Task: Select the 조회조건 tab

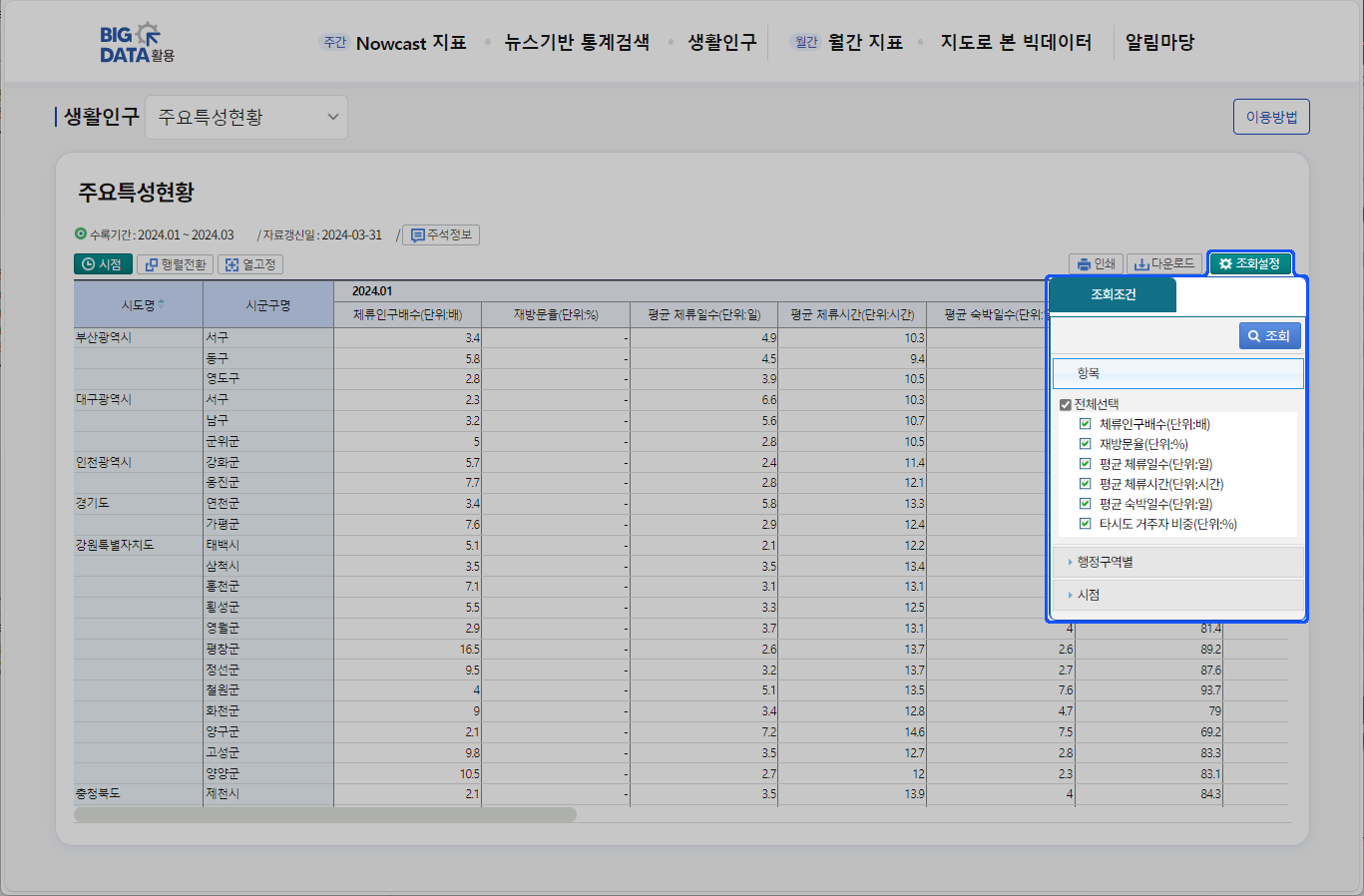Action: pos(1113,294)
